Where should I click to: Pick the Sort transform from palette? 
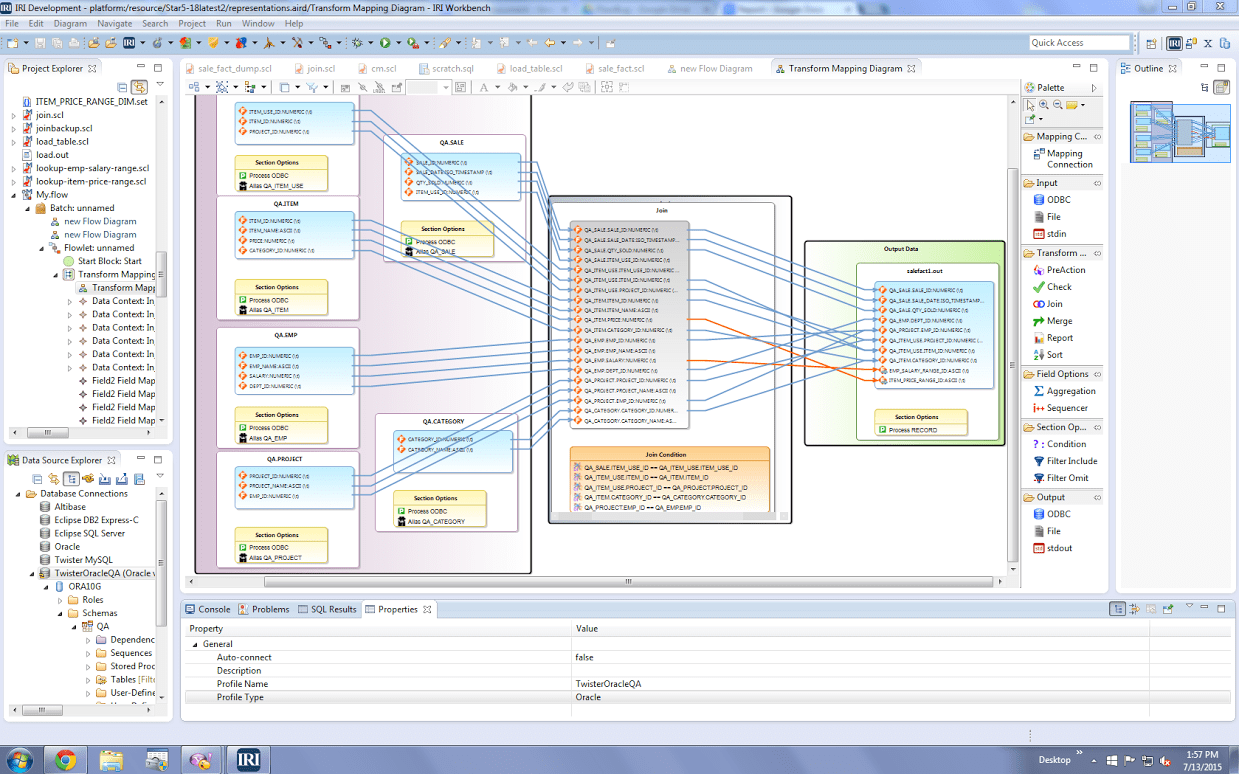pyautogui.click(x=1047, y=355)
